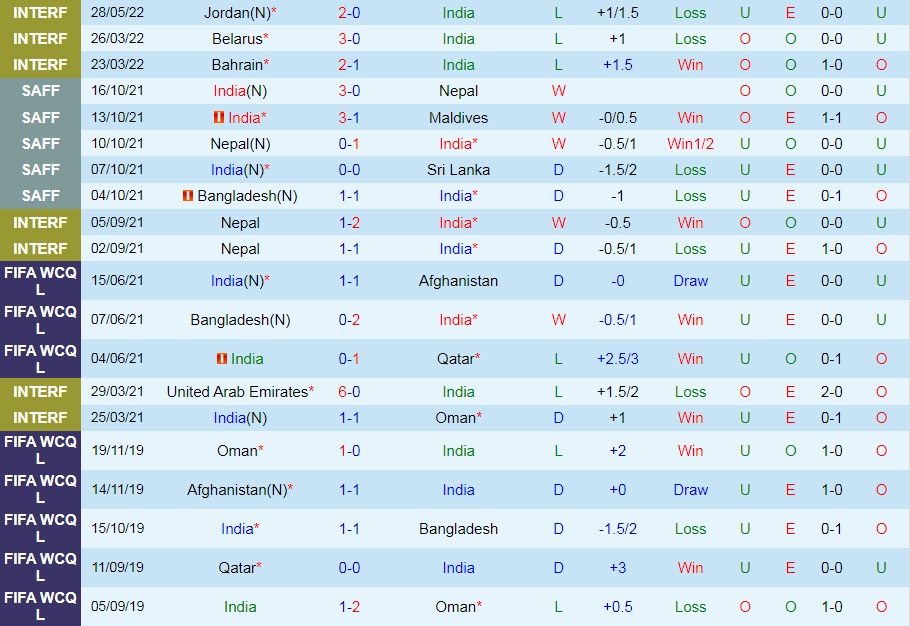Open Maldives team link on 13/10/21
Screen dimensions: 910x626
pyautogui.click(x=458, y=118)
